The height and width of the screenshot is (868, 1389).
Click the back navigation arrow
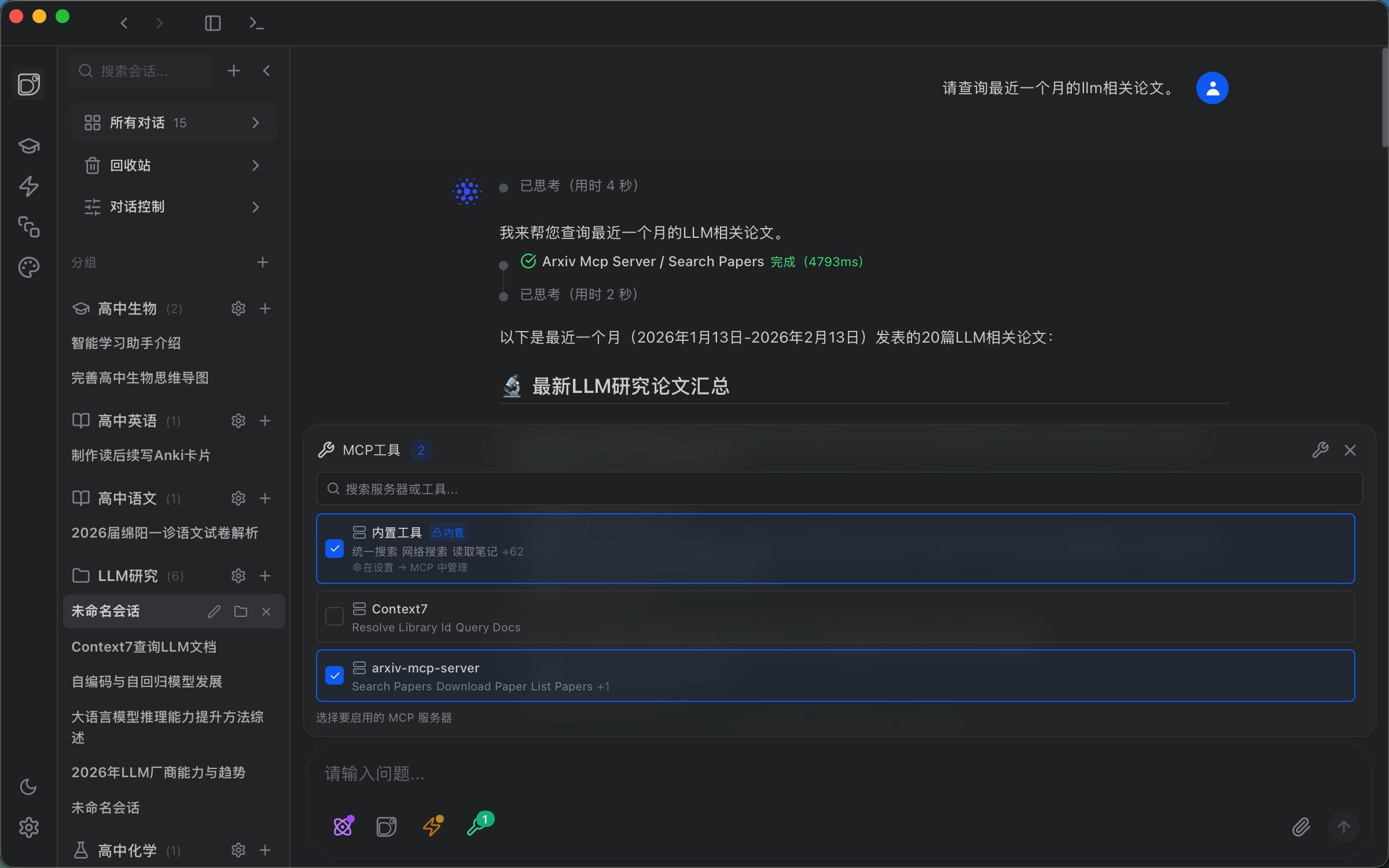point(124,23)
